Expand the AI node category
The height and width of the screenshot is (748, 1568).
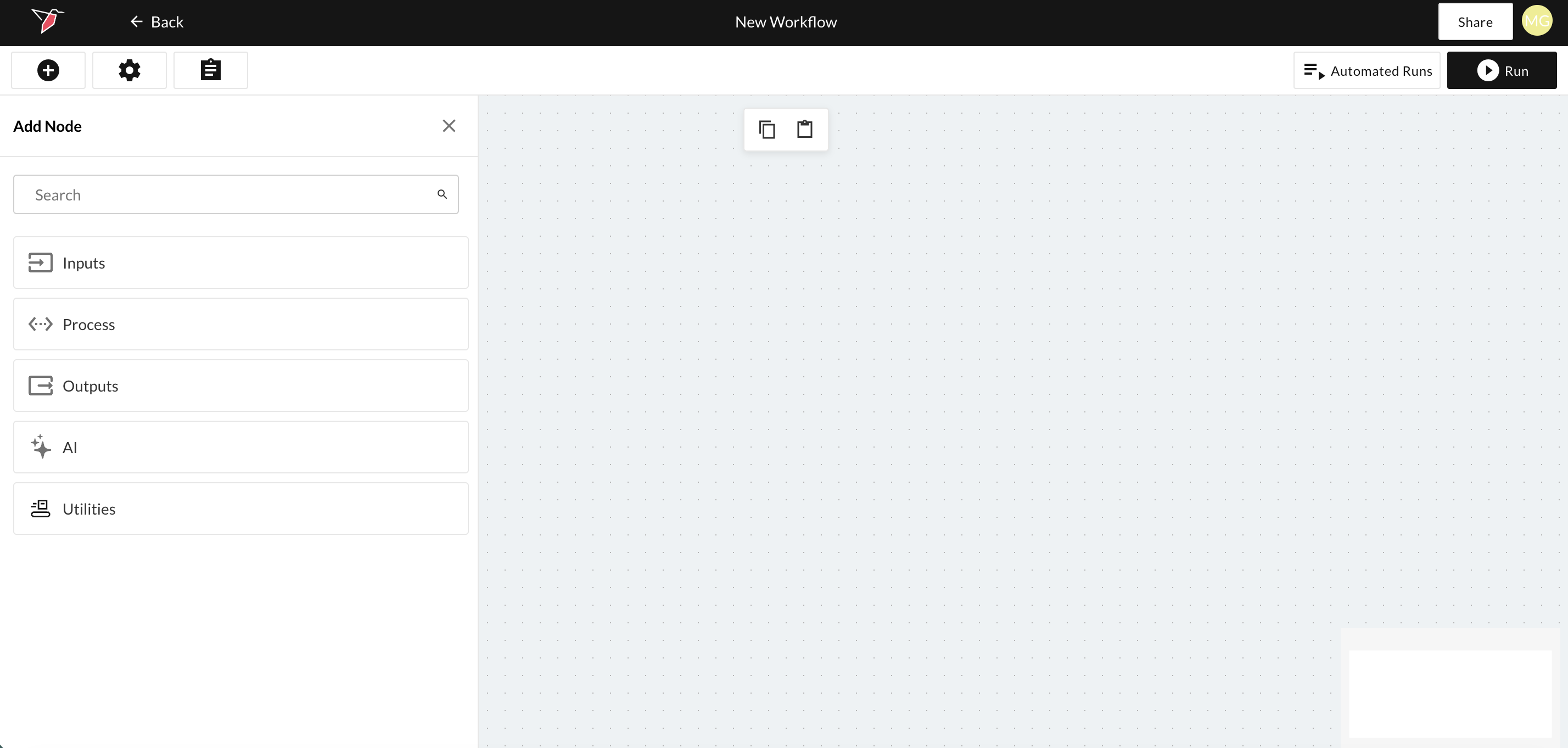(241, 447)
